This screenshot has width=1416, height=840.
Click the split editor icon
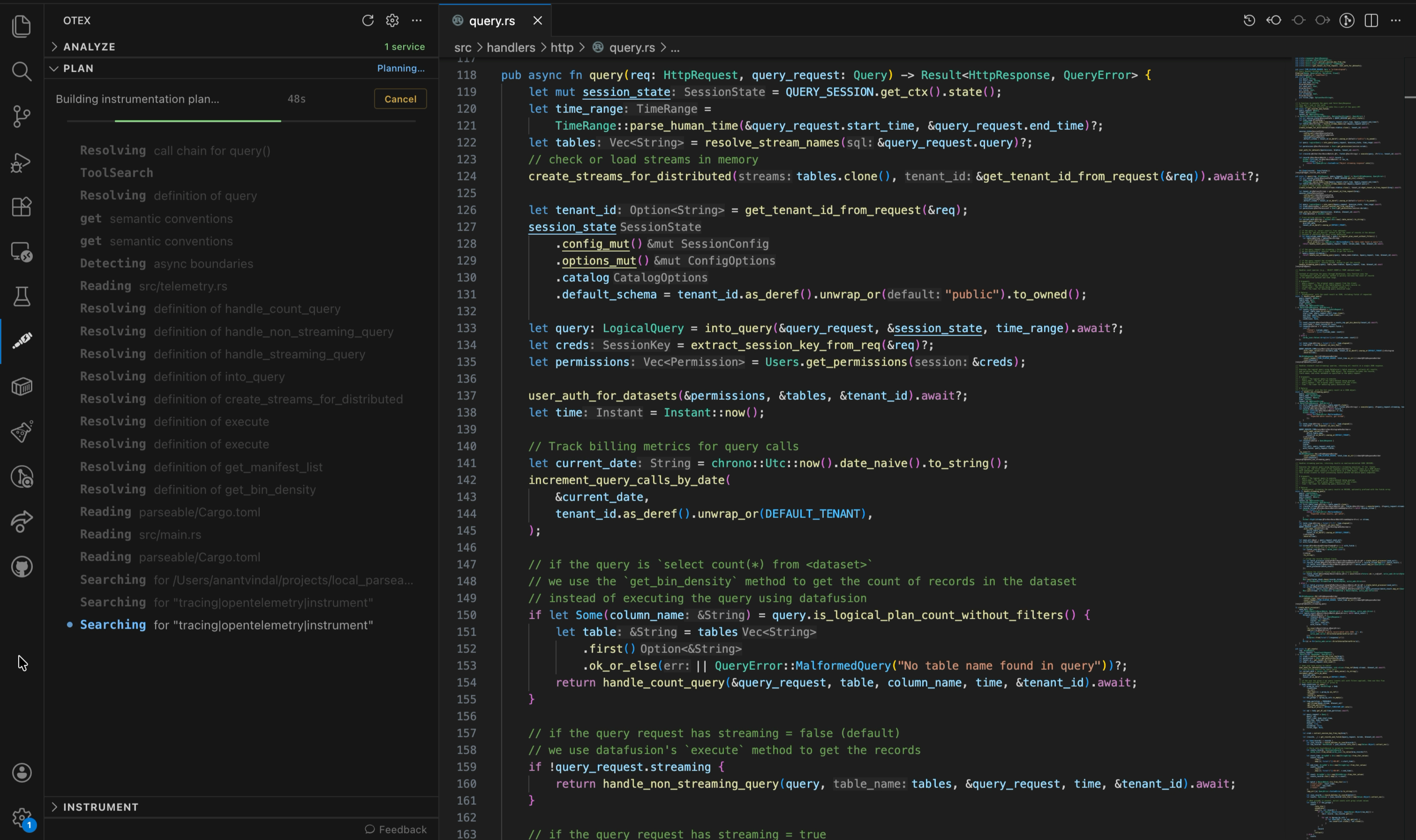coord(1371,20)
